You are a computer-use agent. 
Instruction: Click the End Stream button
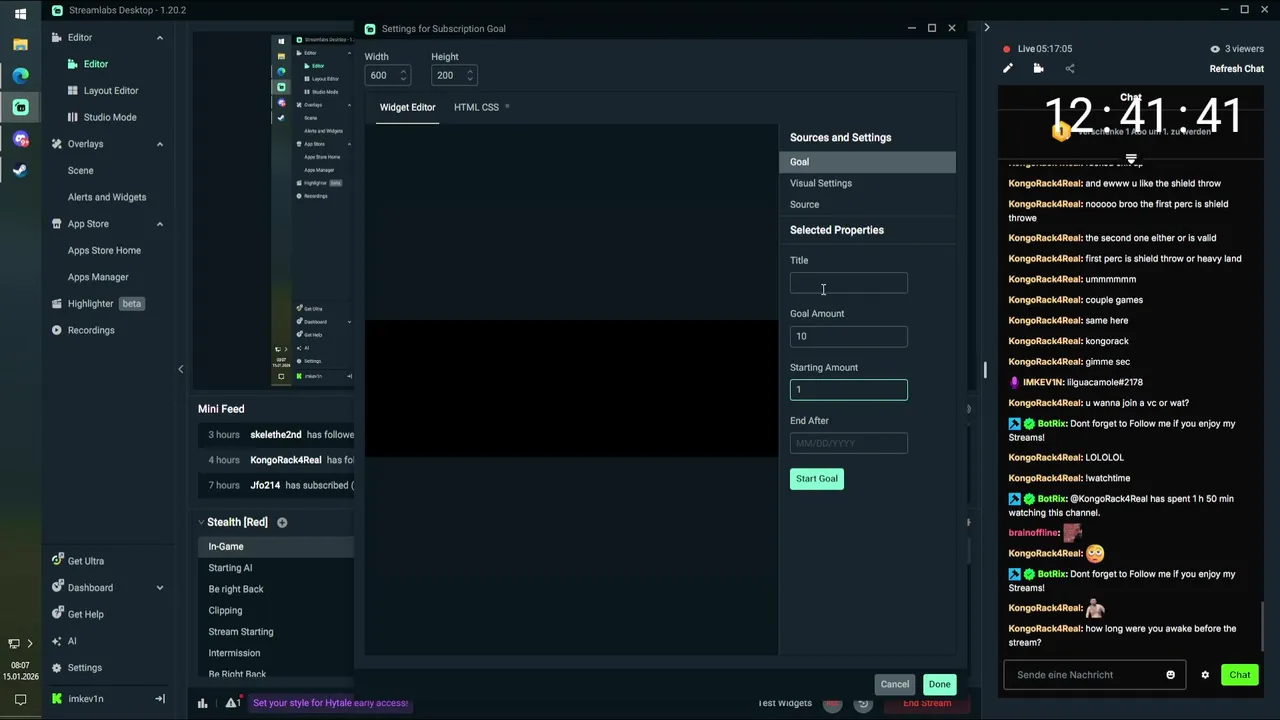click(927, 703)
